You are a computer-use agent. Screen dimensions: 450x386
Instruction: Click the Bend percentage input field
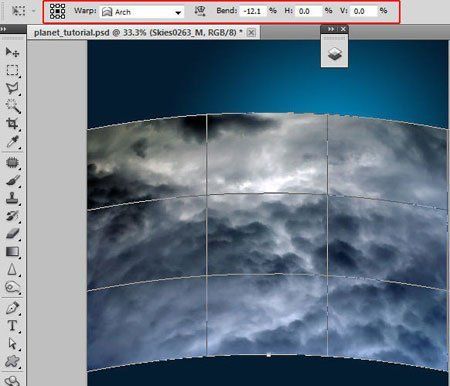tap(253, 11)
